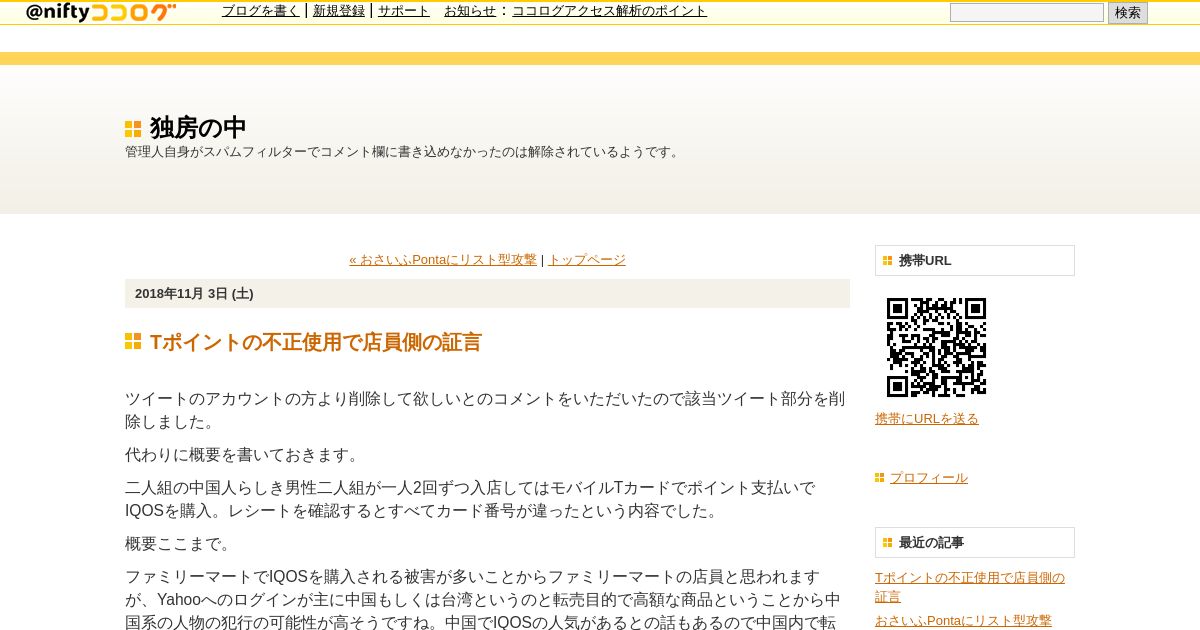Open recent article Tポイントの不正使用で店員側の証言
Image resolution: width=1200 pixels, height=630 pixels.
coord(970,587)
